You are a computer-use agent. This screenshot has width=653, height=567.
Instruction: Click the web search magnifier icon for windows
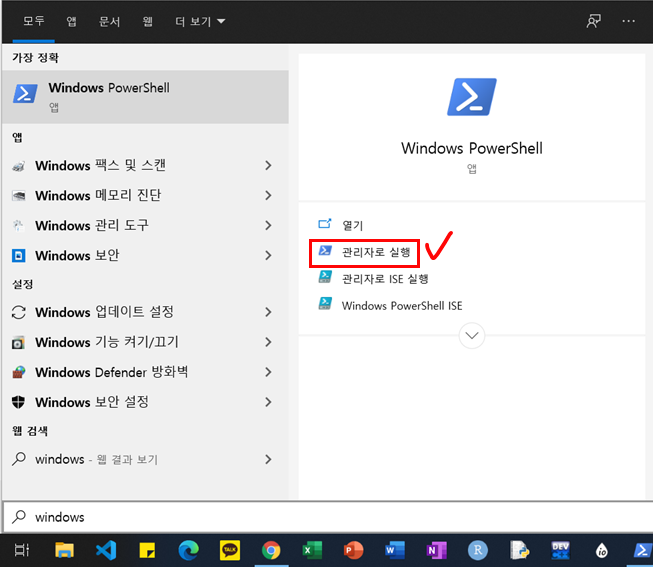(x=18, y=459)
